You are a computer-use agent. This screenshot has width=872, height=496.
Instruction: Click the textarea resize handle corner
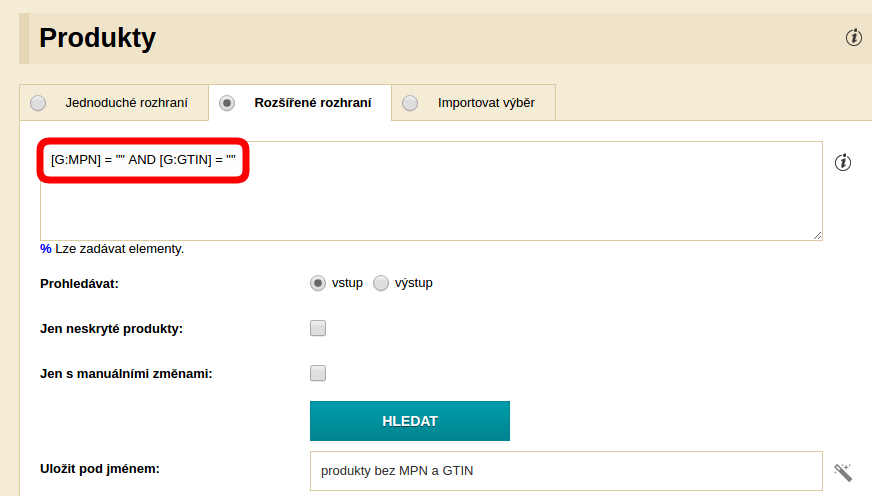817,235
